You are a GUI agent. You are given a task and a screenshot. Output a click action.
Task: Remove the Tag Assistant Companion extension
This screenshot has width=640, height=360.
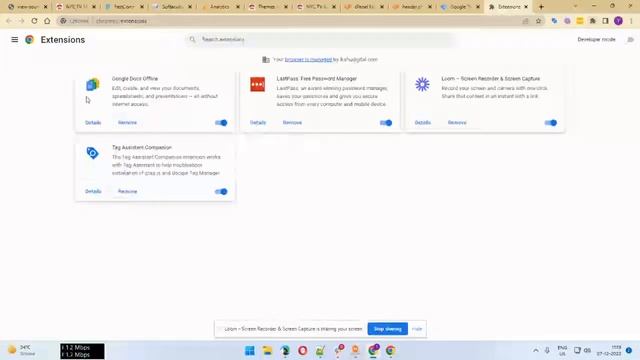pos(127,191)
